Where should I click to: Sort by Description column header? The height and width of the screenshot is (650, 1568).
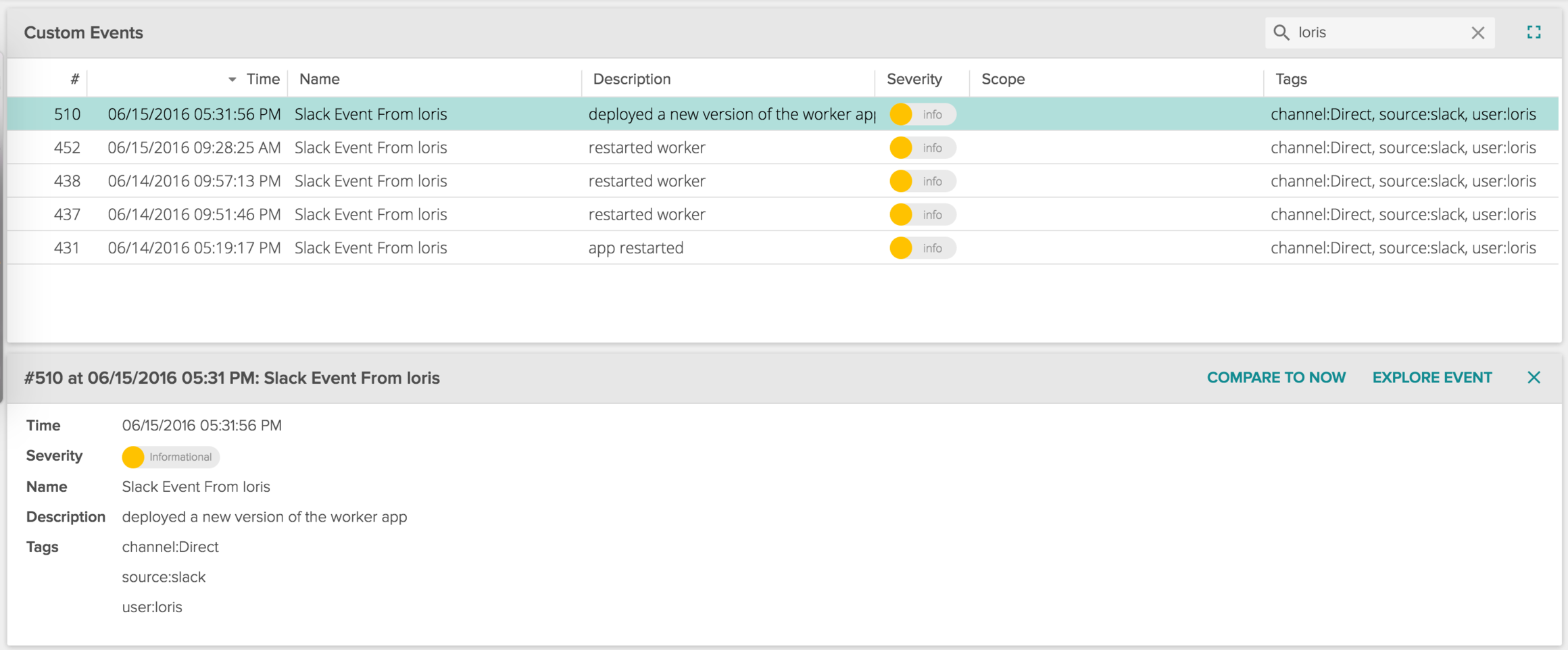pos(631,79)
